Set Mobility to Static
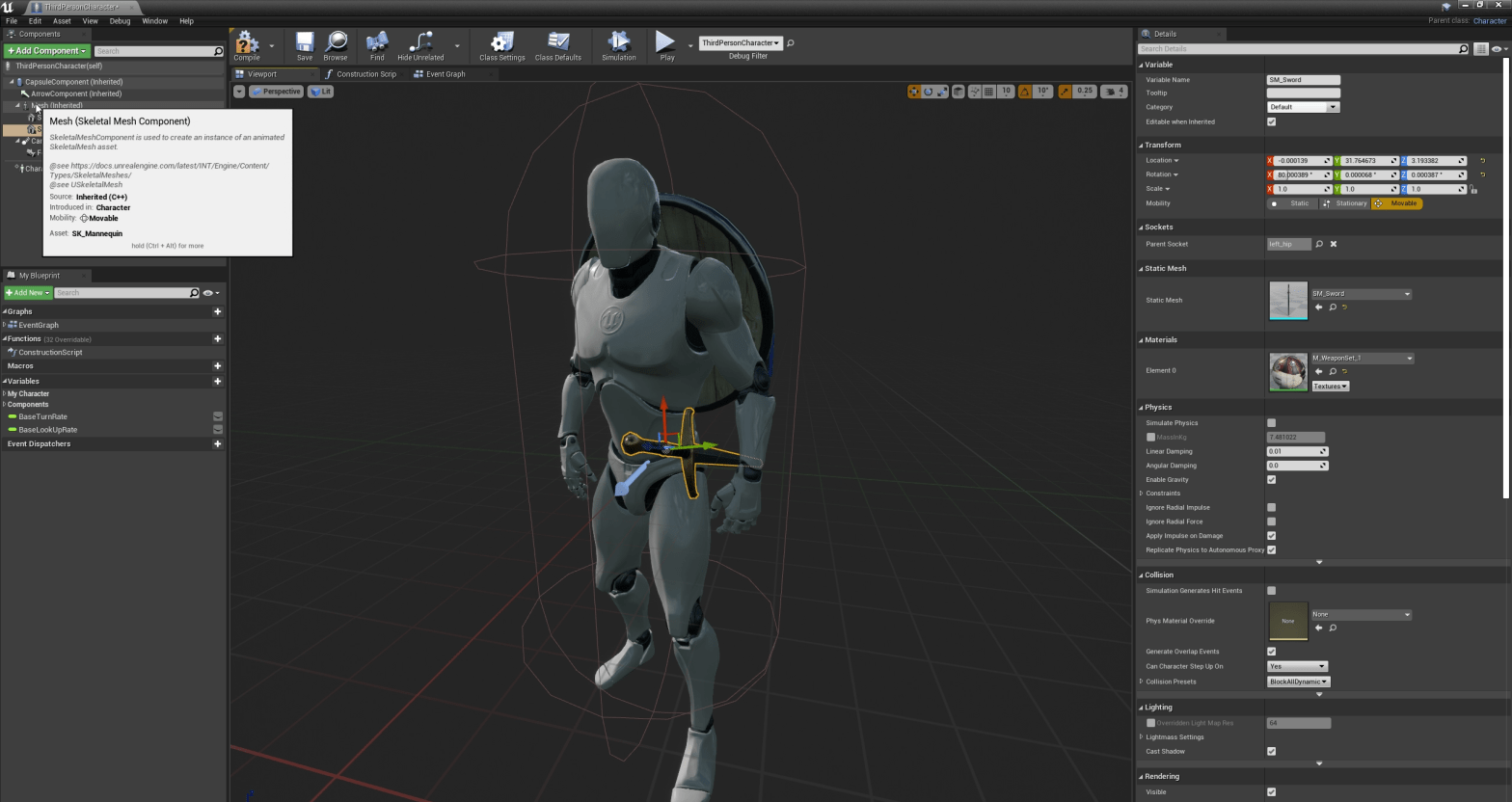This screenshot has width=1512, height=802. pos(1293,203)
